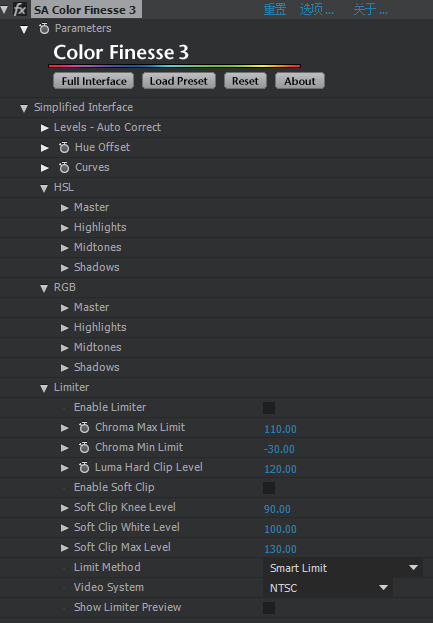Click the Soft Clip Knee Level value
433x623 pixels.
(x=277, y=509)
